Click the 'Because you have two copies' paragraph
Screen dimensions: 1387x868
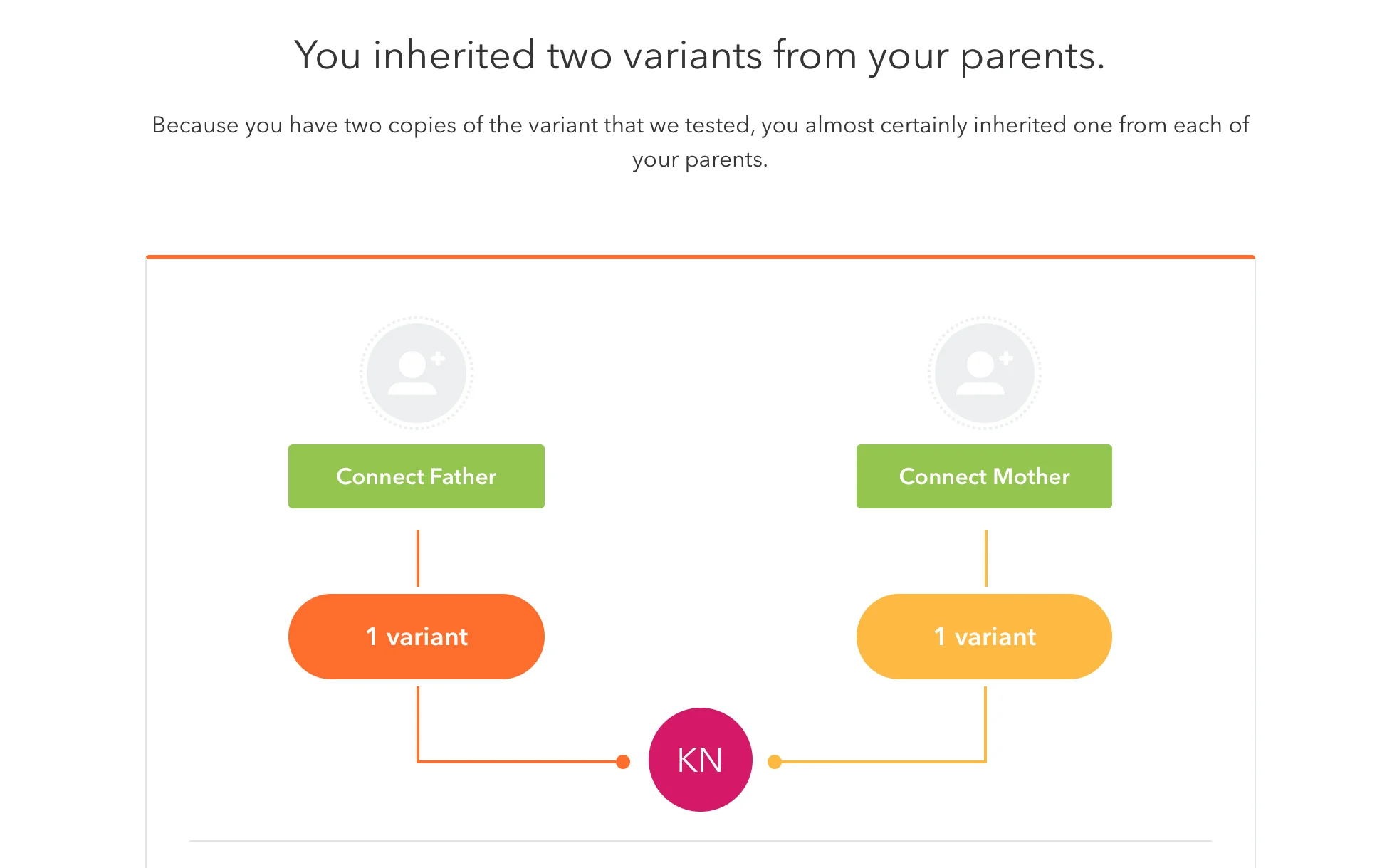[701, 142]
